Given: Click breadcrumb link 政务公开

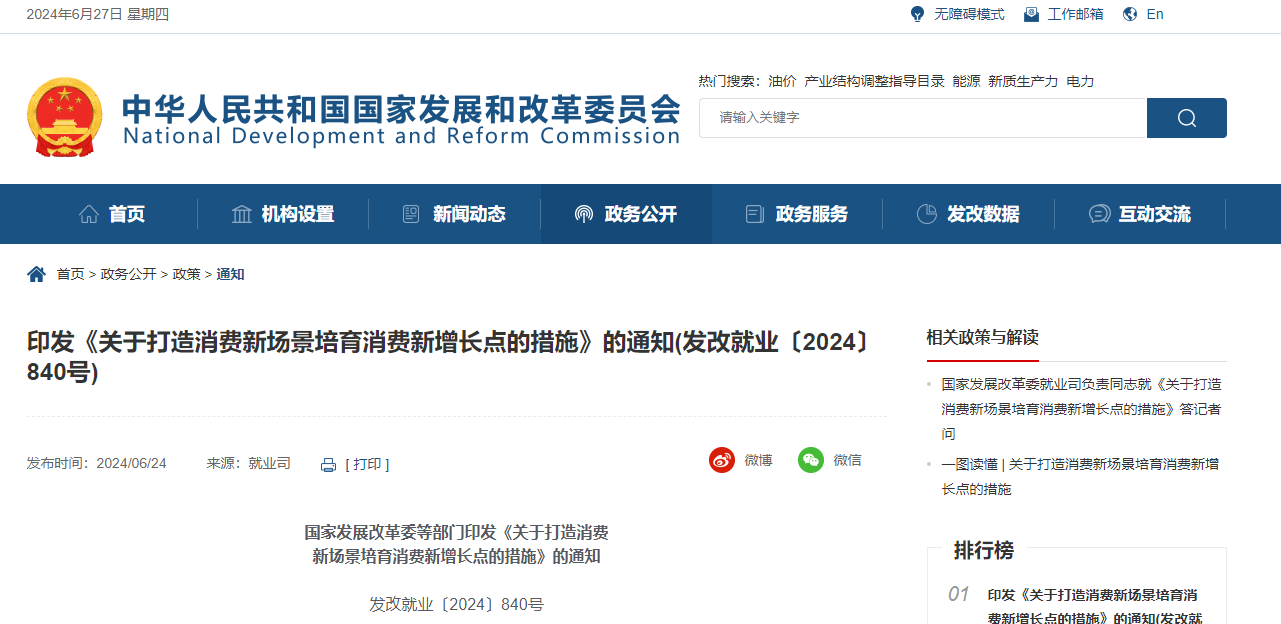Looking at the screenshot, I should [x=128, y=274].
